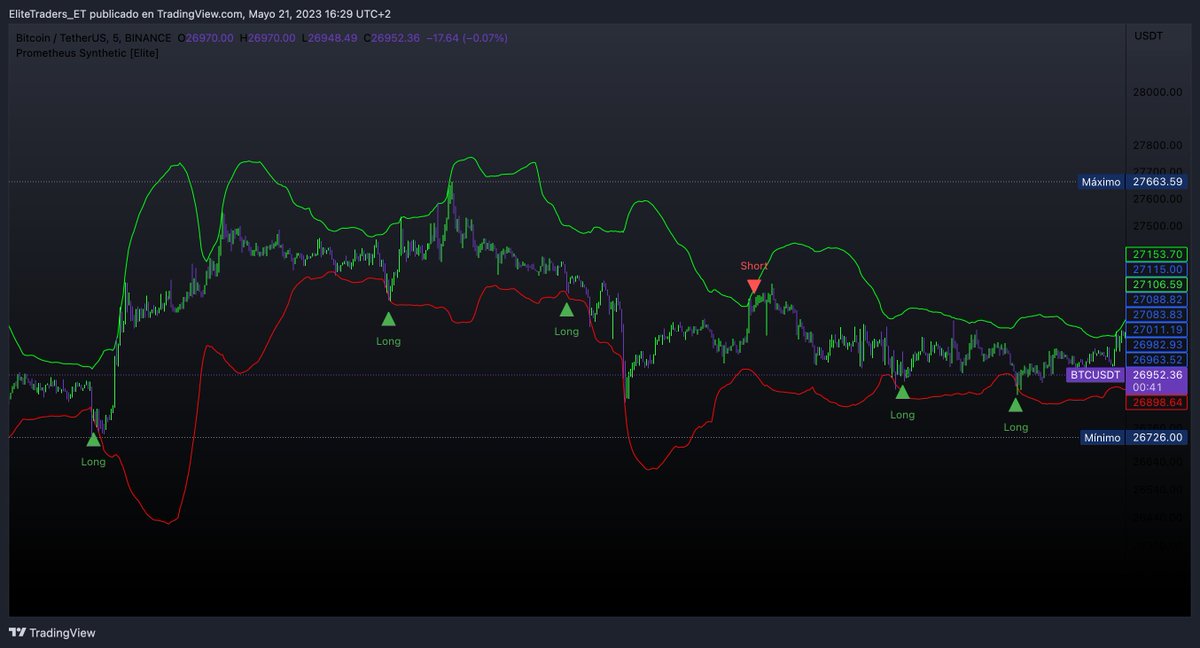Click the blue 26982.93 price label
Screen dimensions: 1200x648
(1158, 344)
